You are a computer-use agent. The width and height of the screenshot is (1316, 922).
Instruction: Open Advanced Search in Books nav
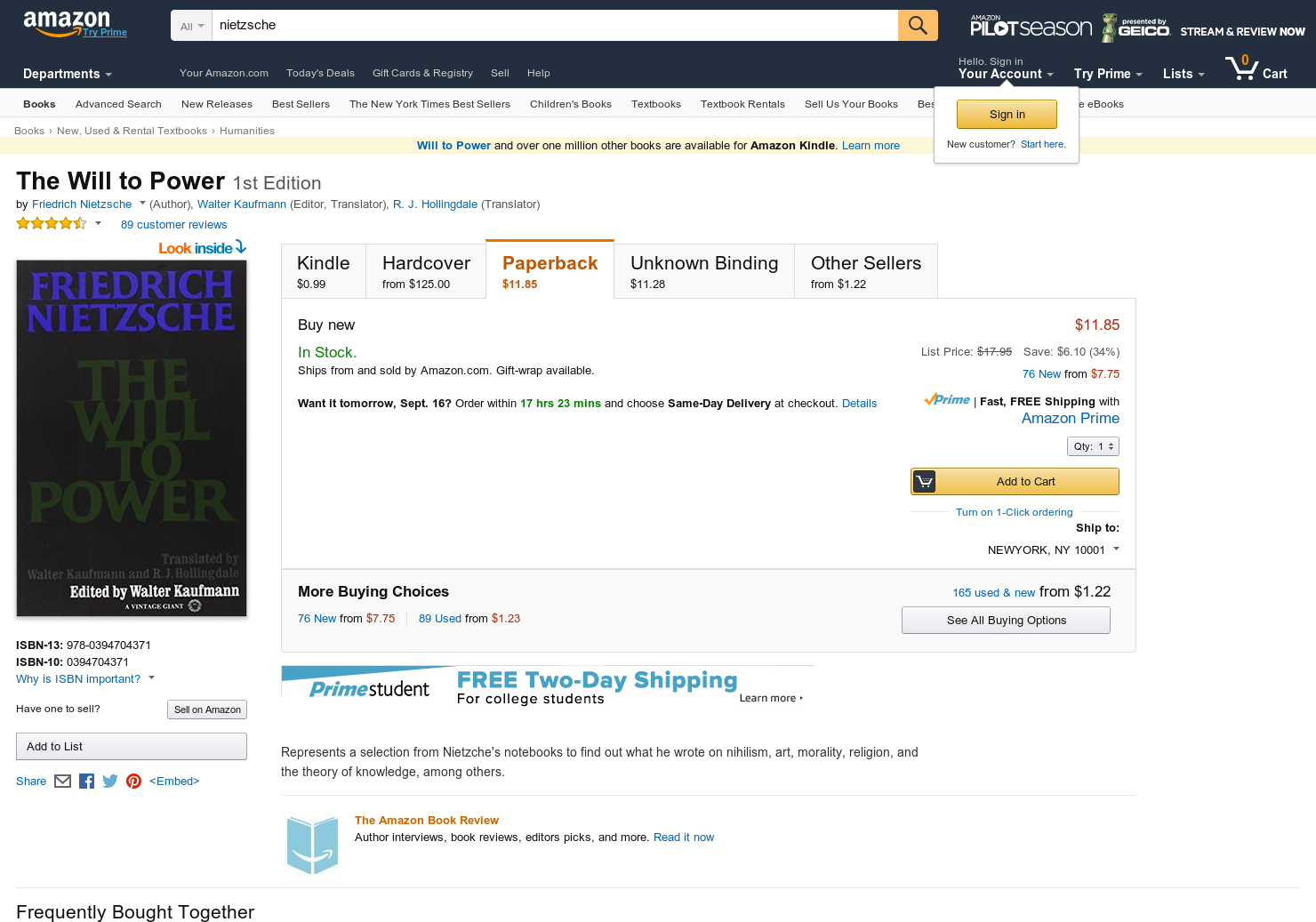[118, 104]
